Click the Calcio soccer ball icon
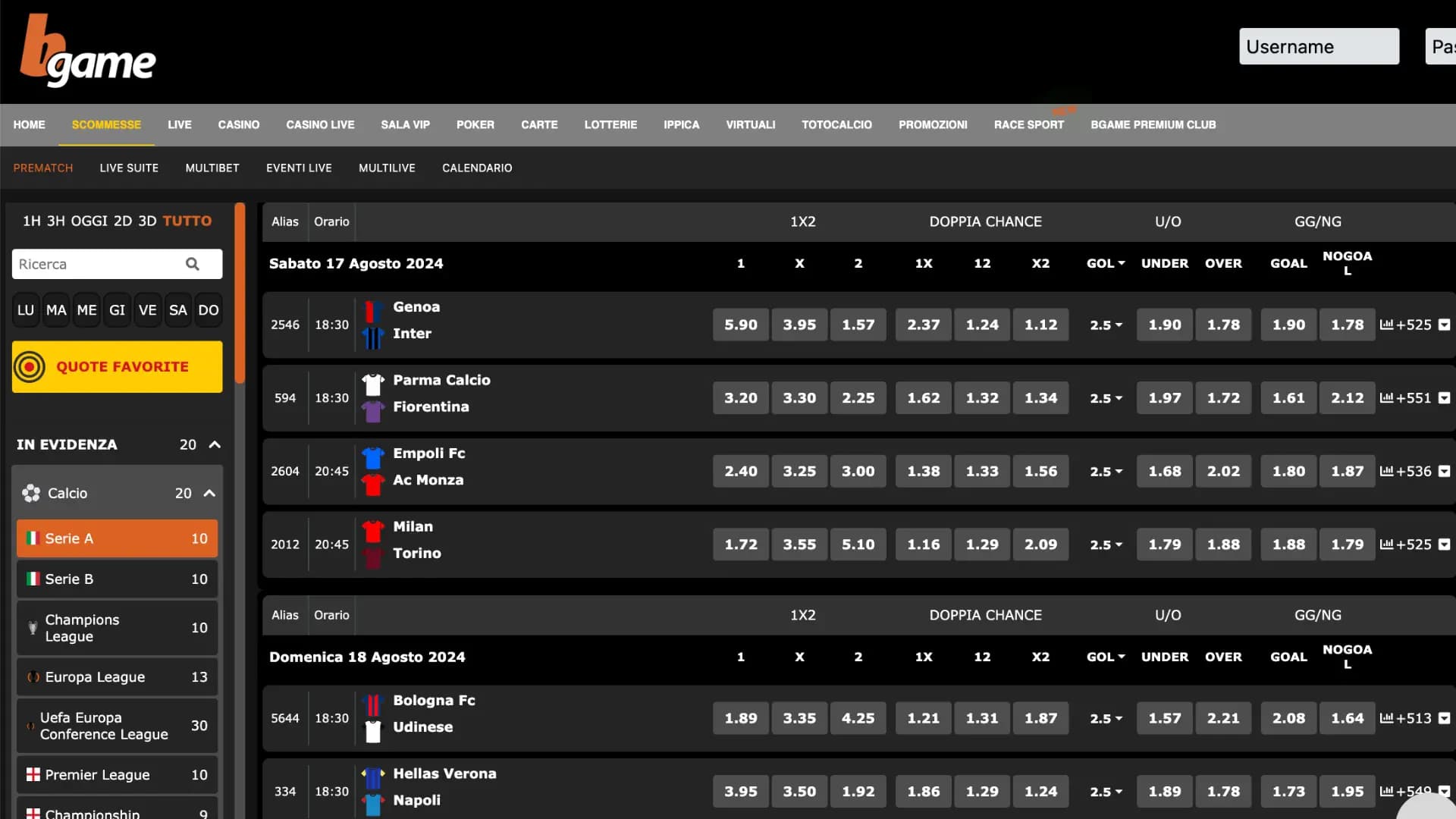1456x819 pixels. [31, 494]
